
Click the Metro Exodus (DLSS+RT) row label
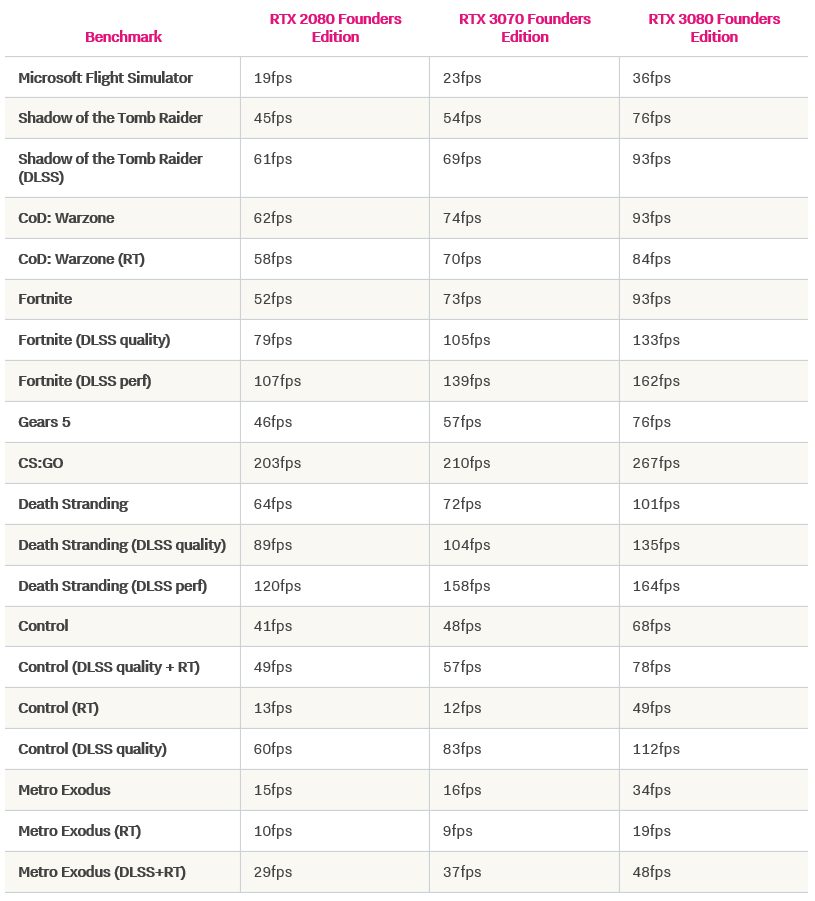point(102,872)
